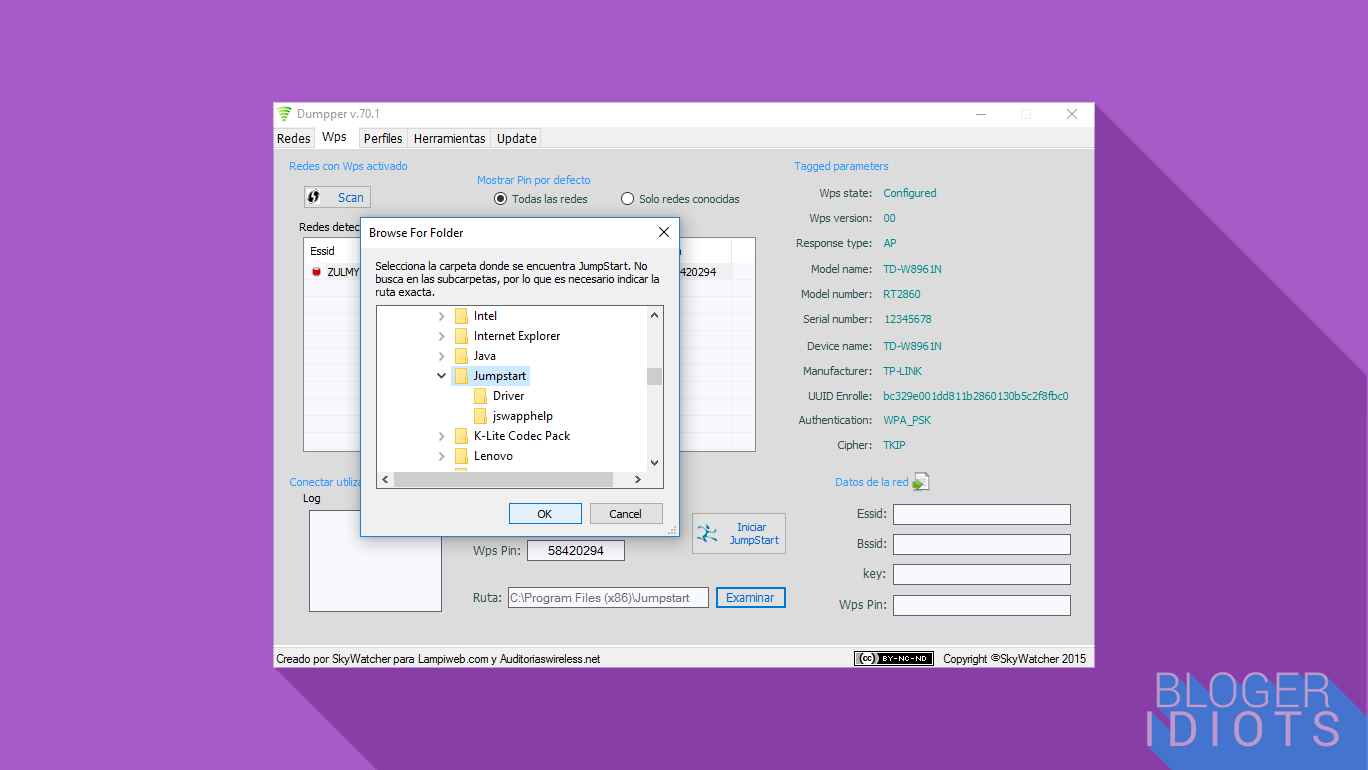Select the Java folder icon
This screenshot has height=770, width=1368.
coord(461,356)
